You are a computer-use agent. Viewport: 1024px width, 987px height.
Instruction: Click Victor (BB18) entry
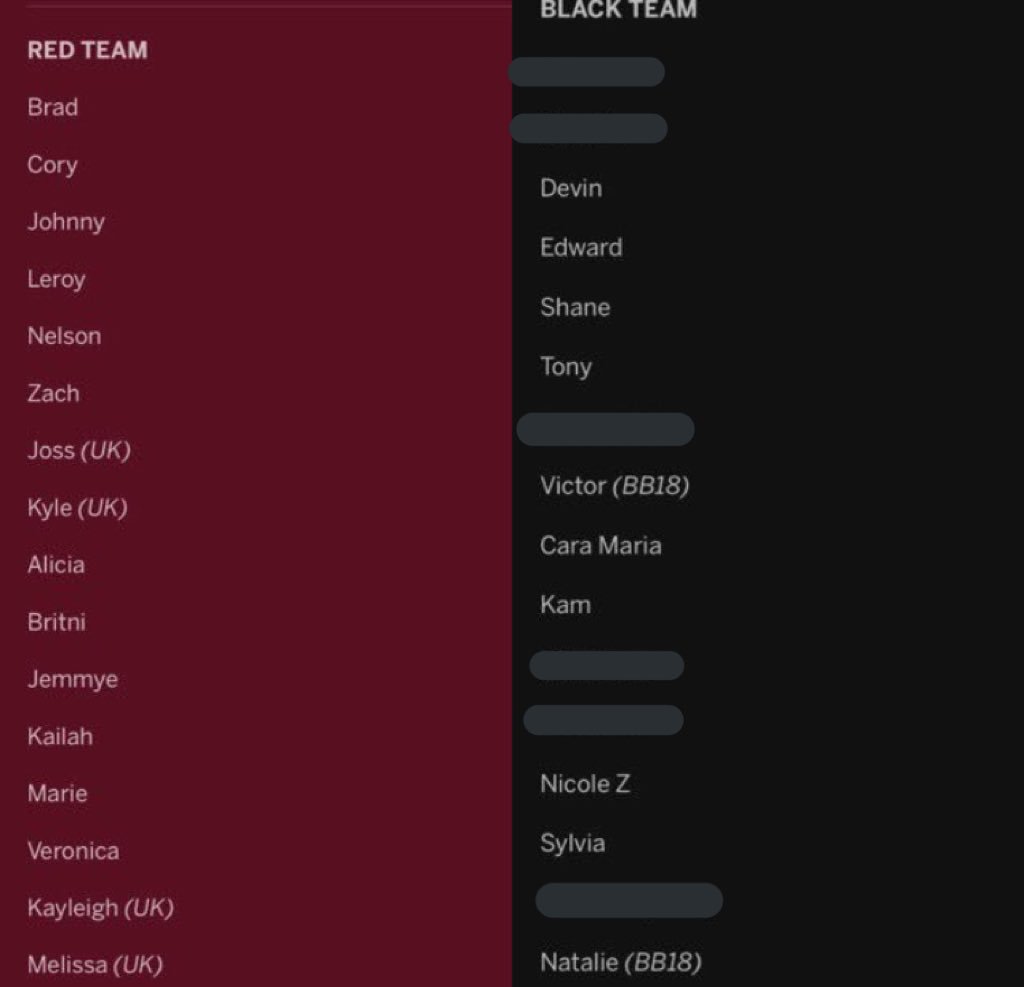(615, 485)
